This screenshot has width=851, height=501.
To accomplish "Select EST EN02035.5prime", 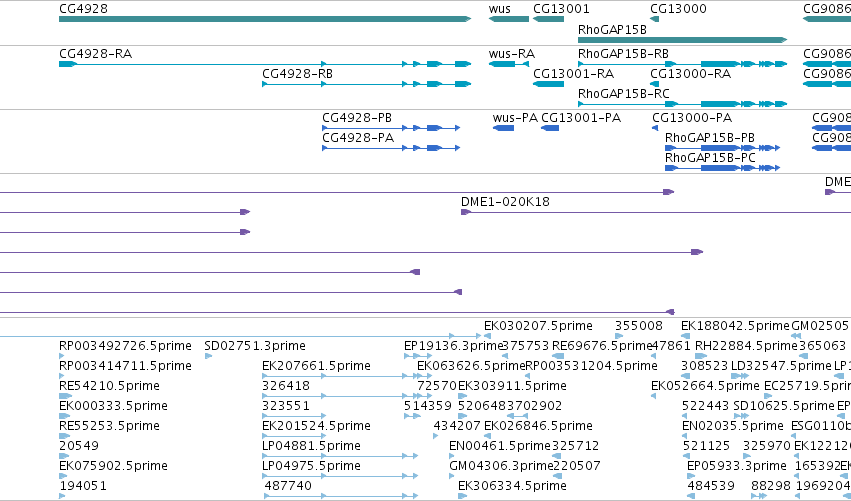I will (733, 426).
